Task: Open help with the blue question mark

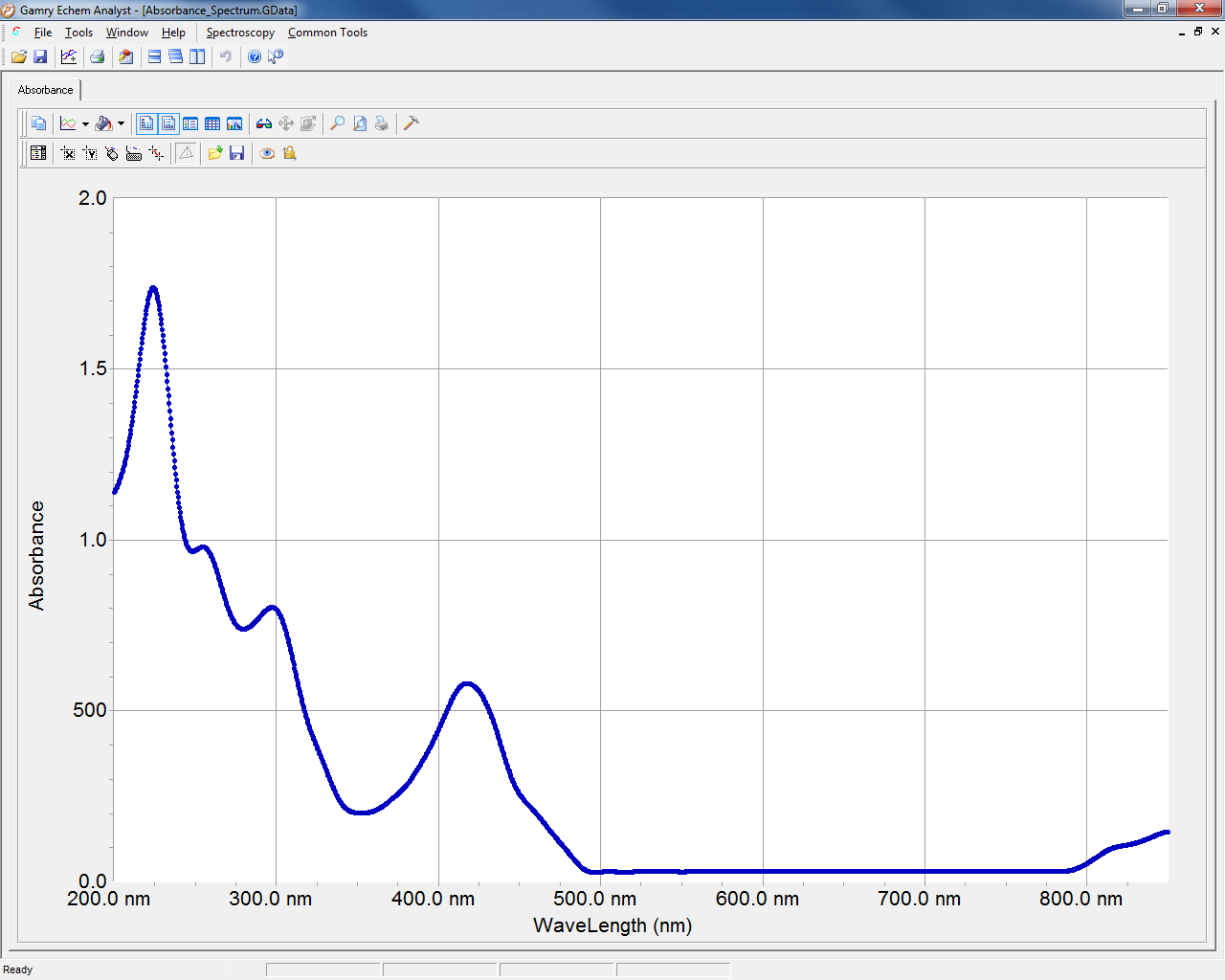Action: (x=255, y=56)
